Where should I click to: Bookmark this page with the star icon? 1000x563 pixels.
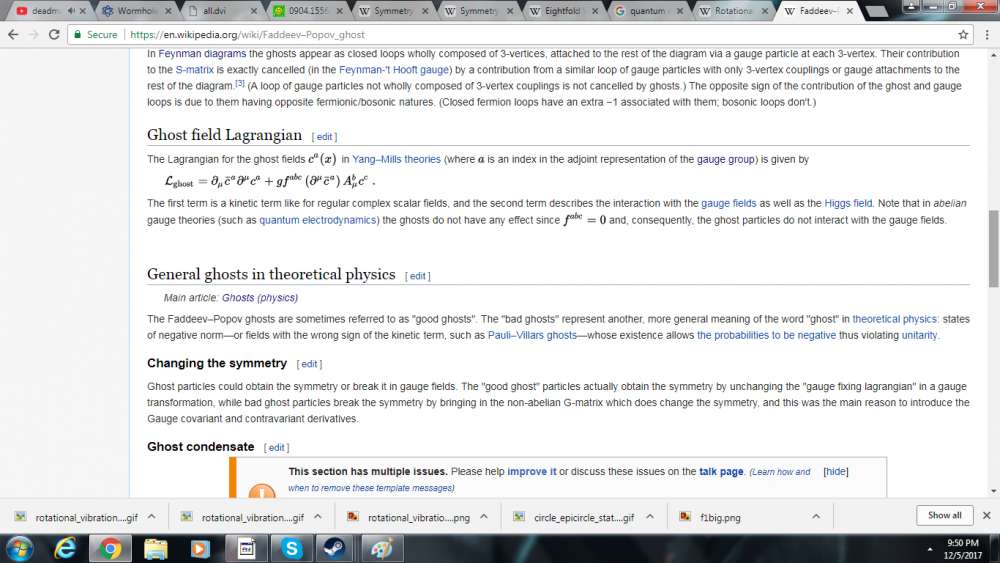(963, 34)
